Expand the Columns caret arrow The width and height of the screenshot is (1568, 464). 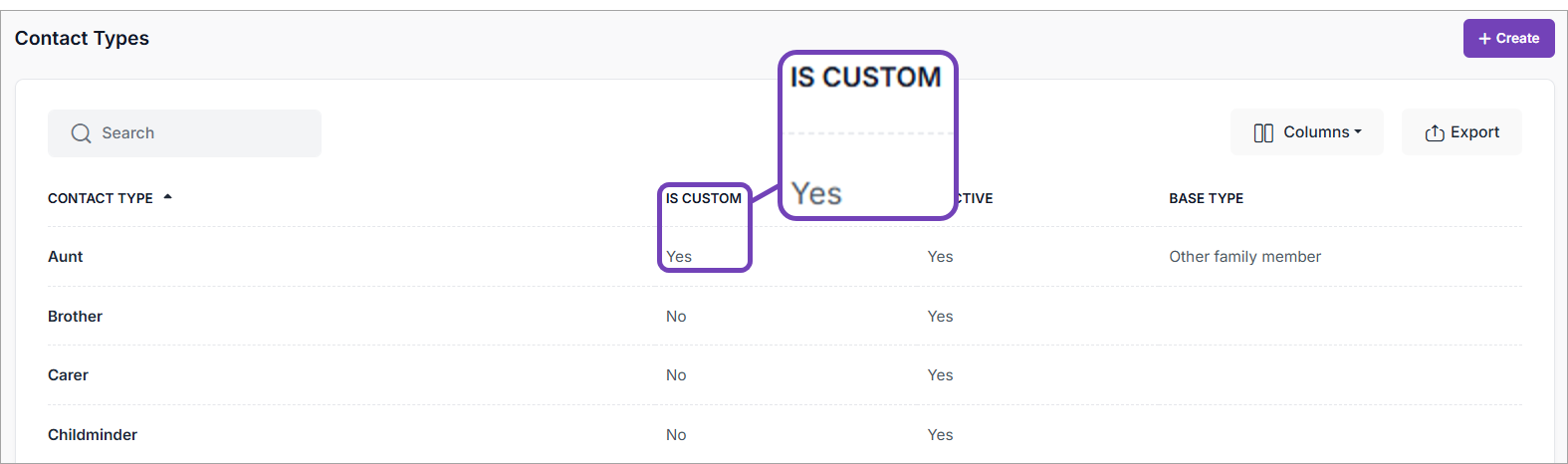click(x=1358, y=131)
